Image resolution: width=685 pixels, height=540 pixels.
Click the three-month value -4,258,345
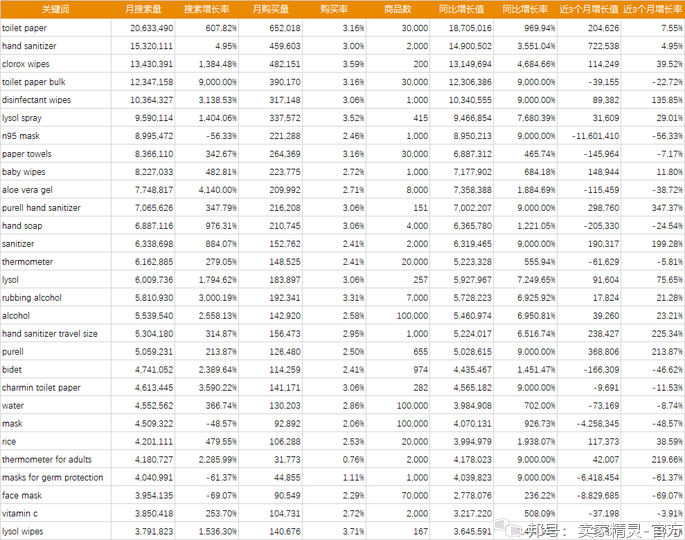[598, 424]
